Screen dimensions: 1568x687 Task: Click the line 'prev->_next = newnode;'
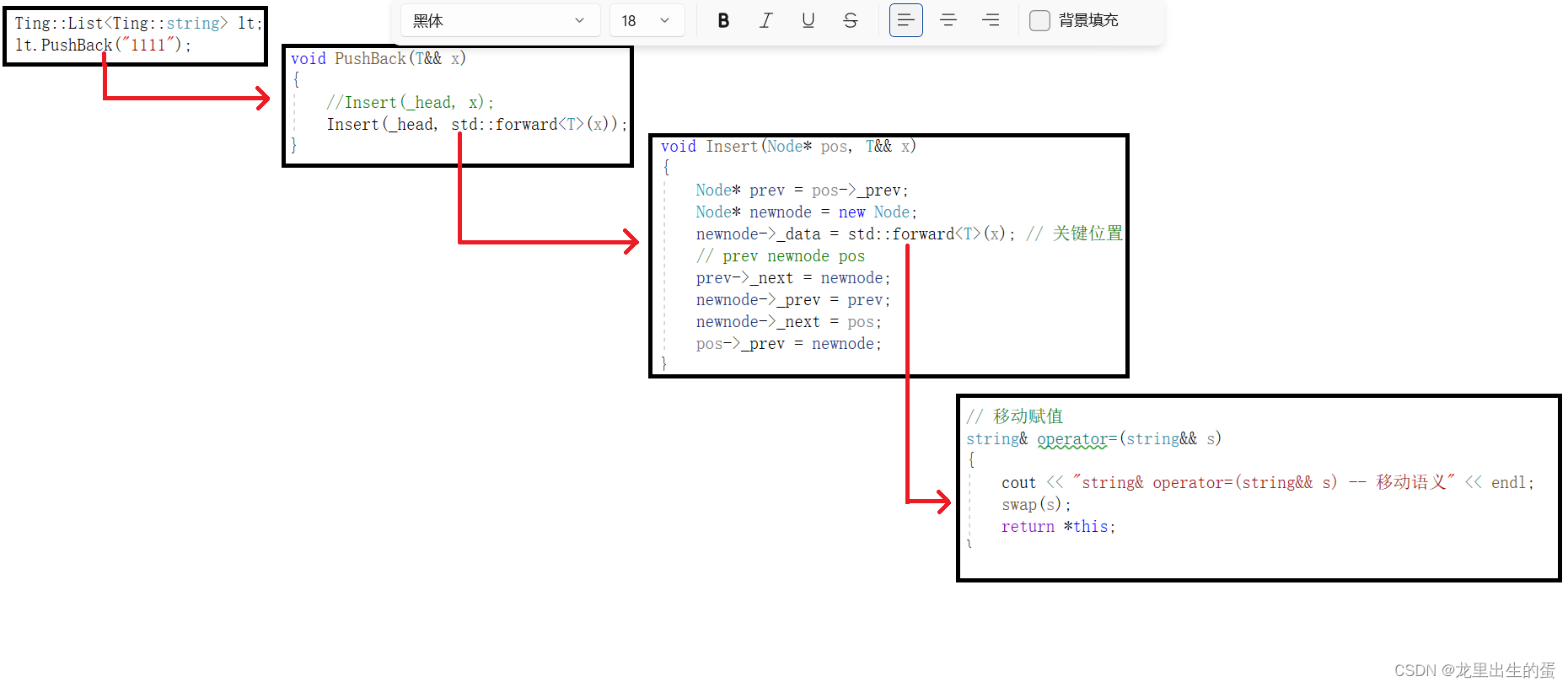792,278
